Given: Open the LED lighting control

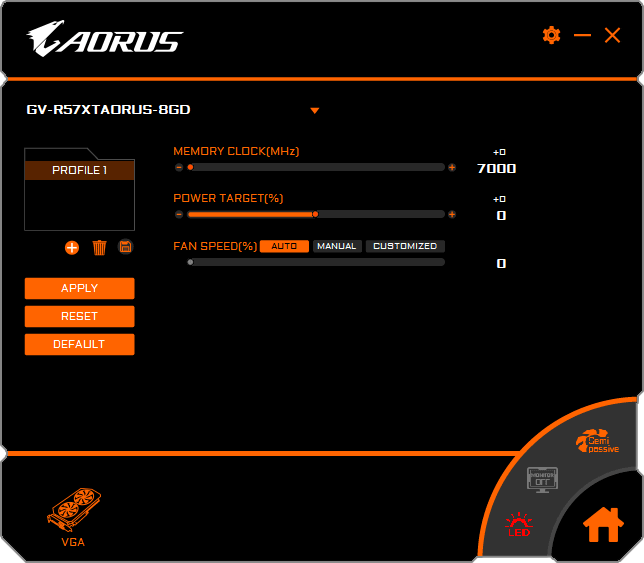Looking at the screenshot, I should tap(519, 525).
